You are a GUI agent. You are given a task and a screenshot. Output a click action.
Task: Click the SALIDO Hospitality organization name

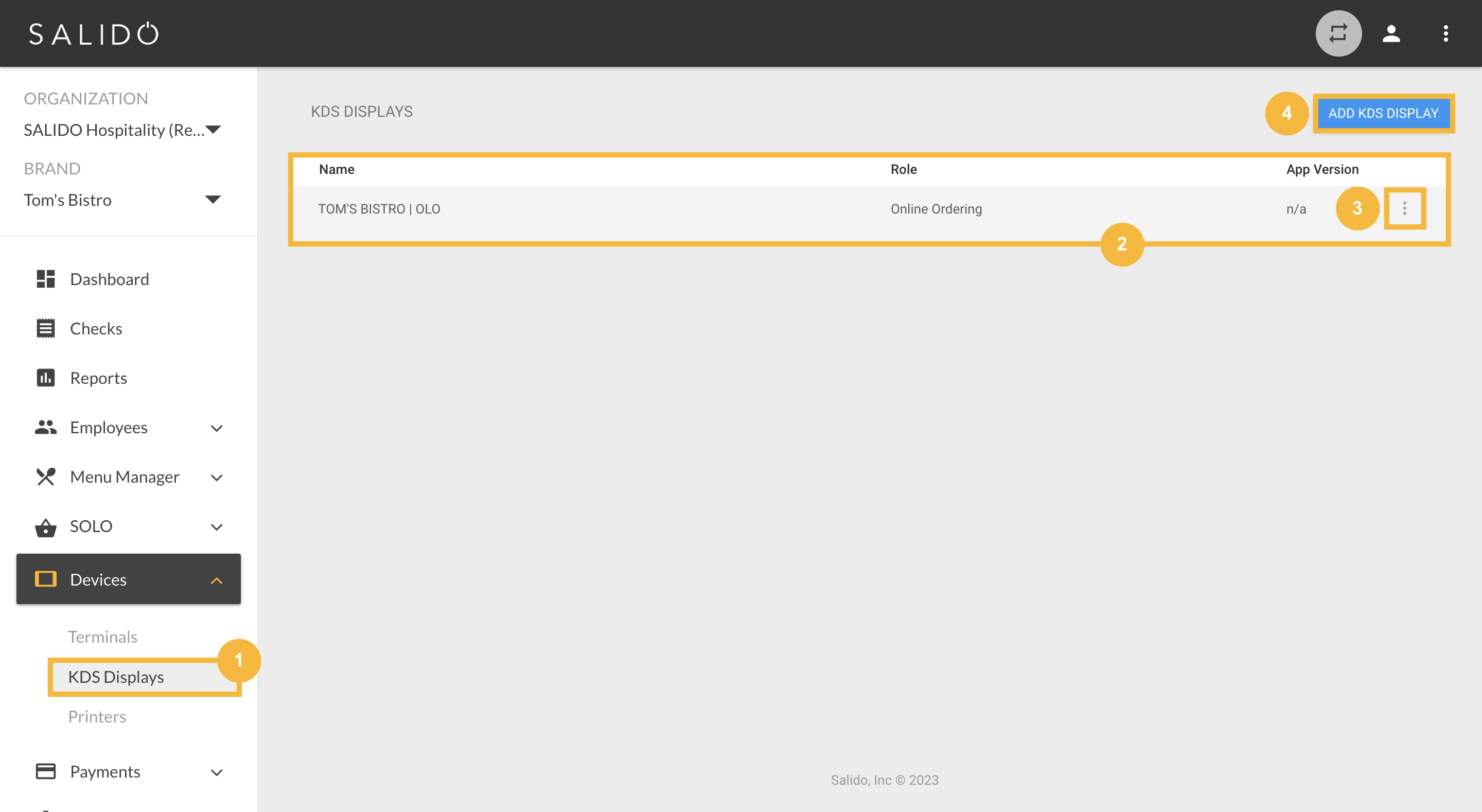(x=114, y=130)
